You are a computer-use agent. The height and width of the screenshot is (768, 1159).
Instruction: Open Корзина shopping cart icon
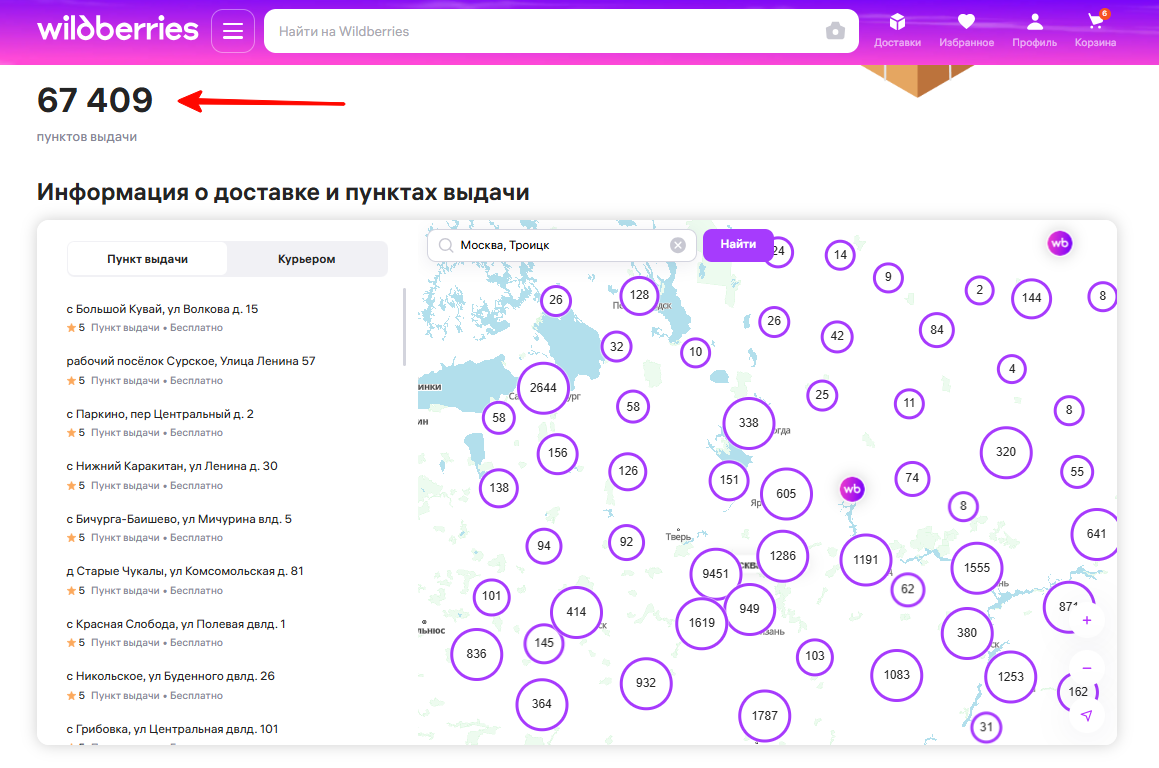[1095, 30]
